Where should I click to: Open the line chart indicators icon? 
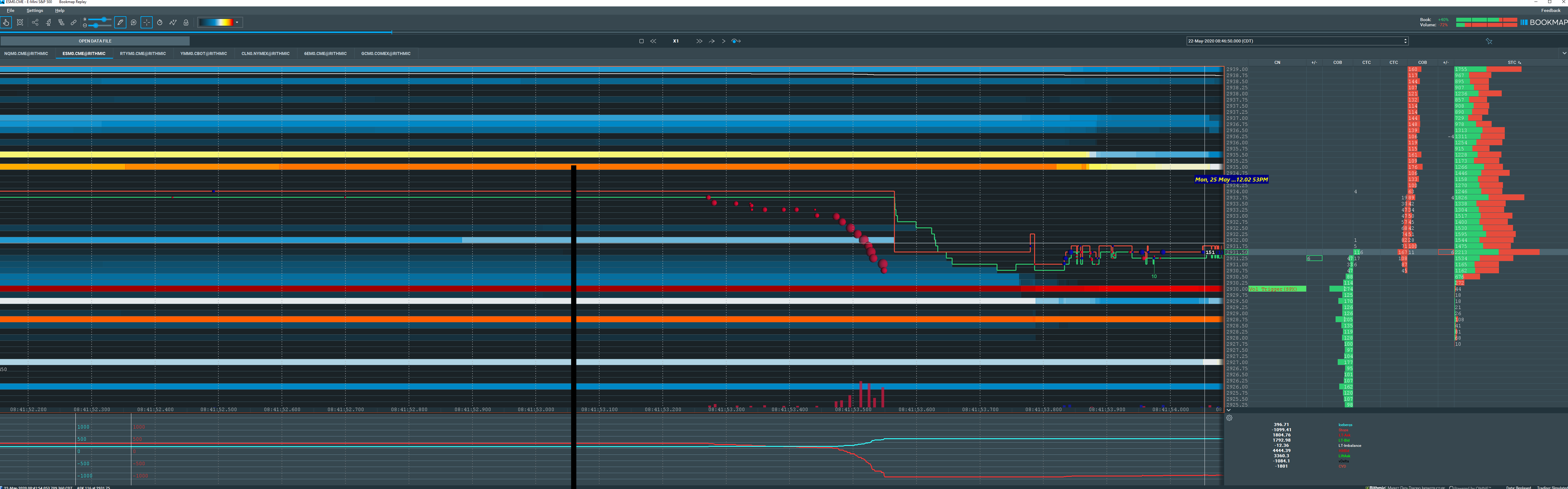pyautogui.click(x=173, y=23)
